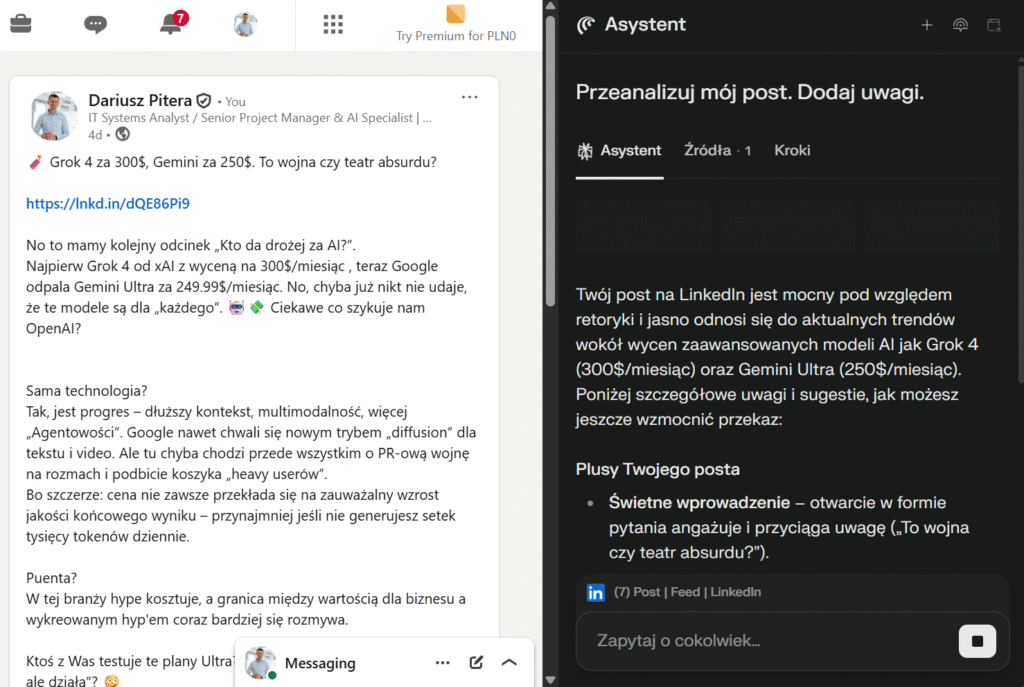Switch to the Źródła tab
This screenshot has width=1024, height=687.
pos(716,150)
